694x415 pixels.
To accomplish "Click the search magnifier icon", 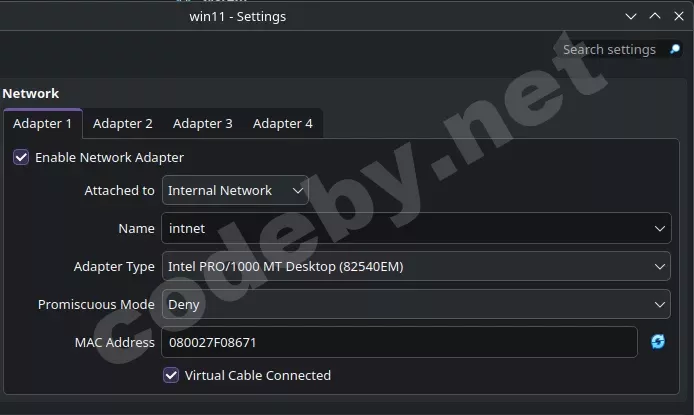I will (x=675, y=49).
